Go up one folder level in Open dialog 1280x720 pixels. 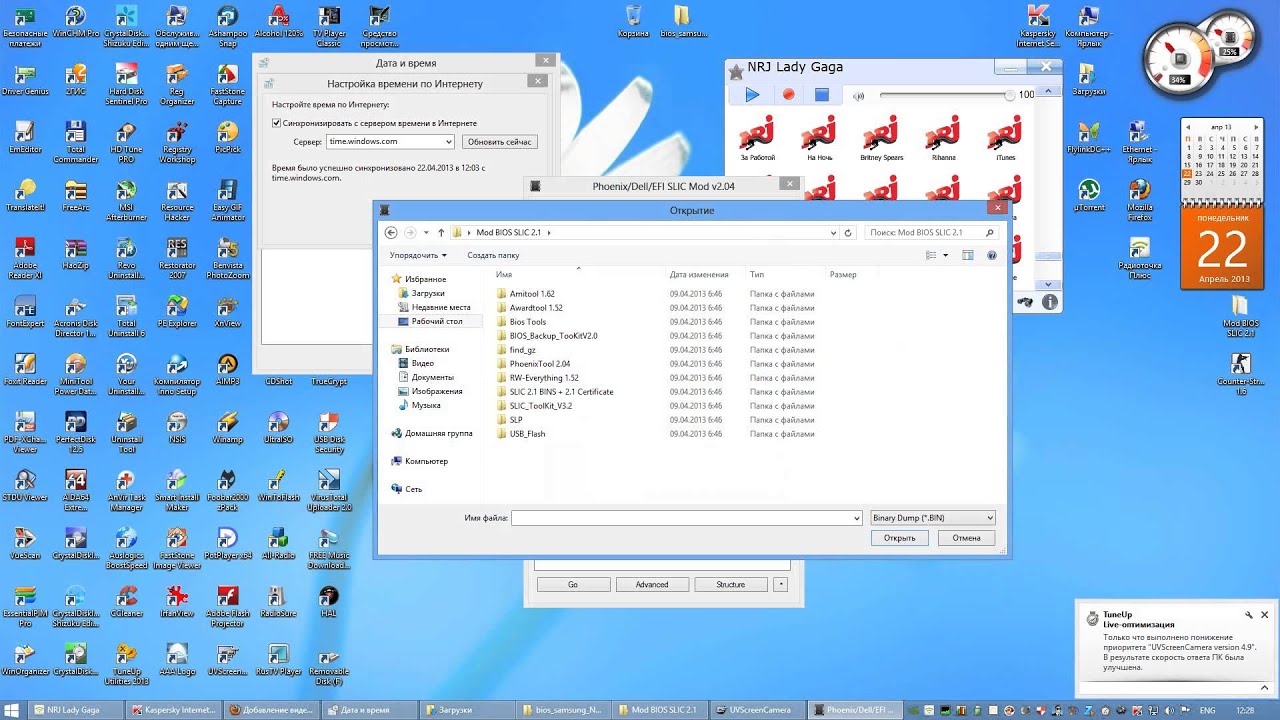(441, 232)
